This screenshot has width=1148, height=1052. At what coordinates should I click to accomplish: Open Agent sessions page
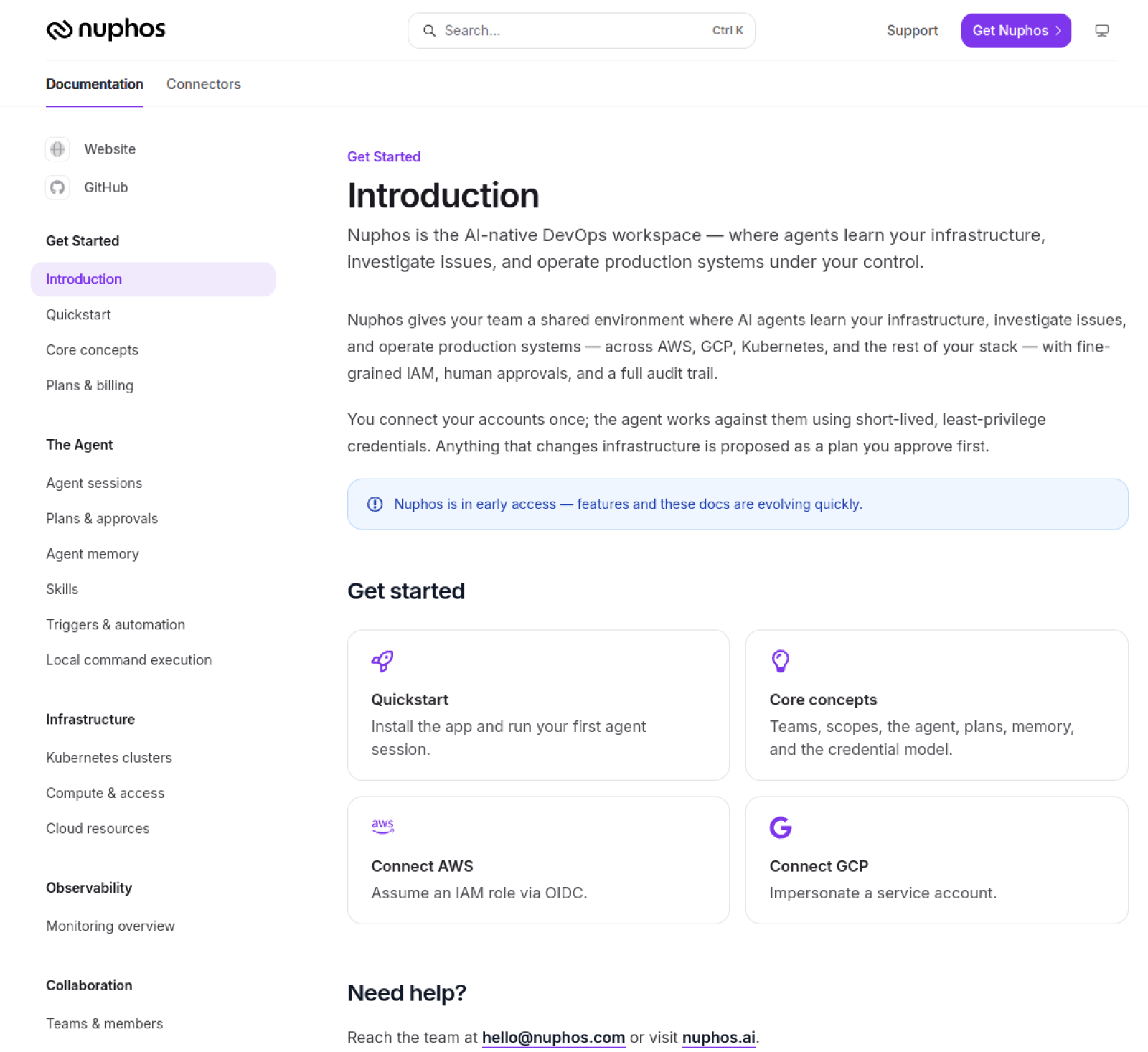[x=94, y=483]
